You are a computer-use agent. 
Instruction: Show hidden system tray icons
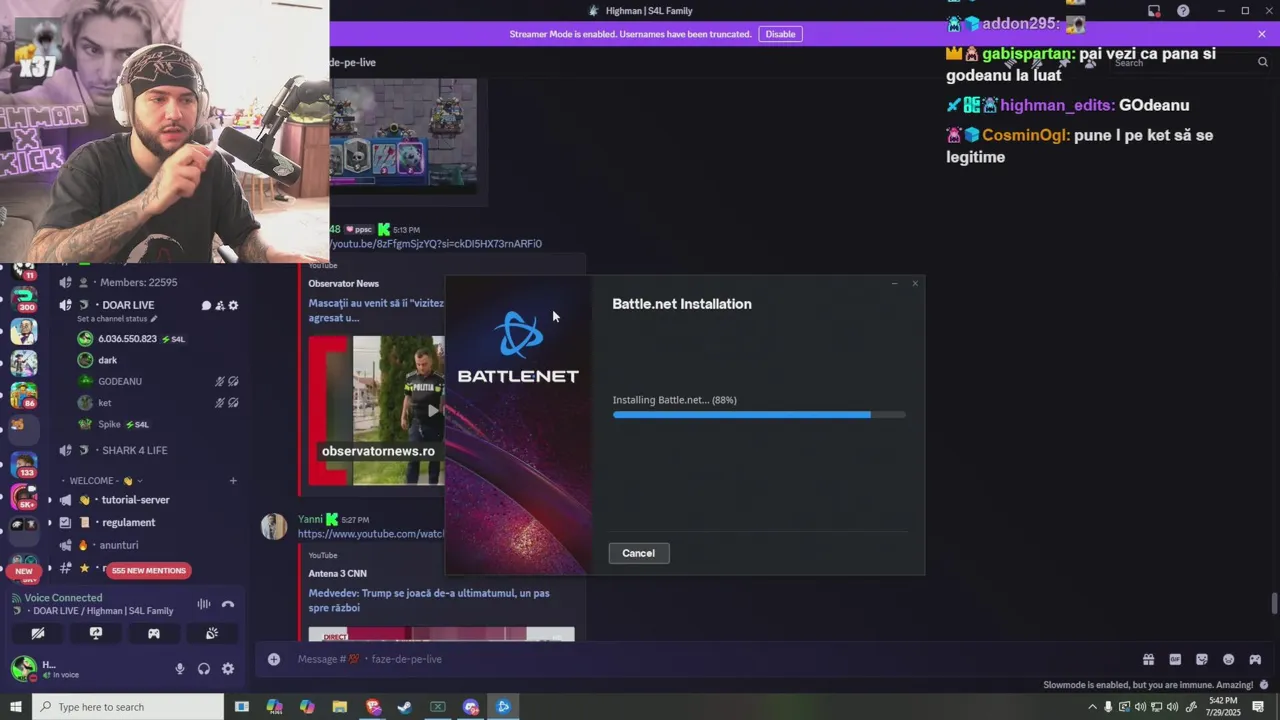tap(1091, 707)
